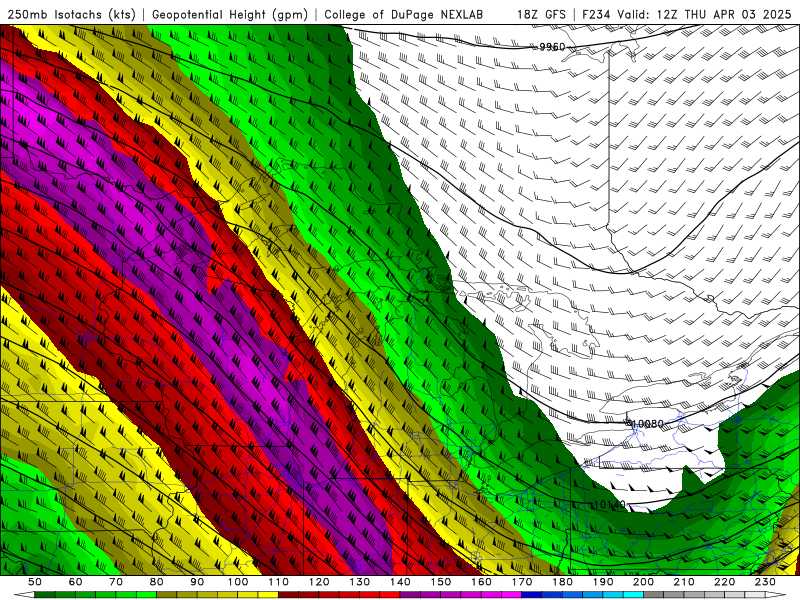Click the 80 value on the color scale
Viewport: 800px width, 600px height.
tap(157, 582)
